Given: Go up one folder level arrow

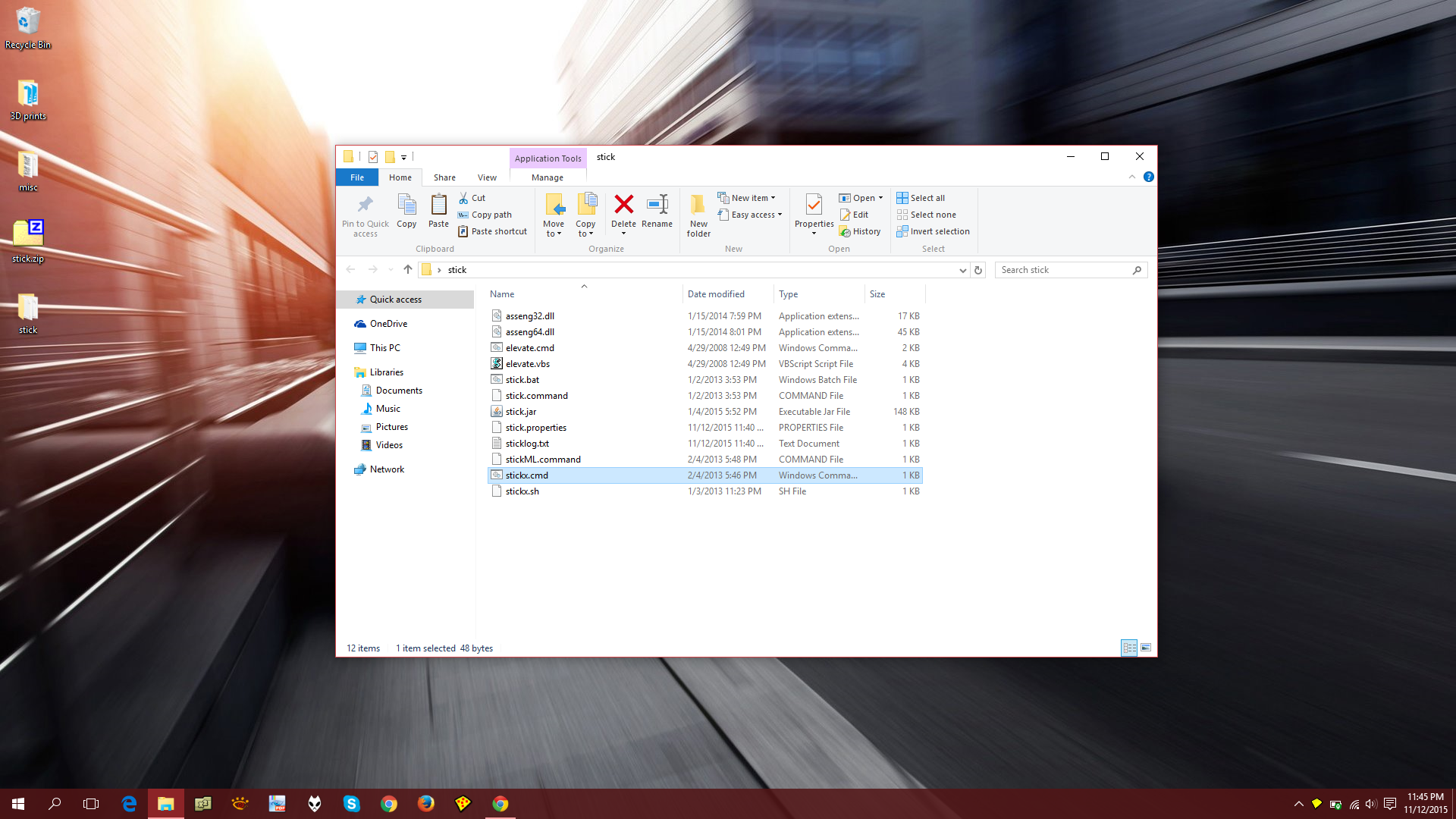Looking at the screenshot, I should pyautogui.click(x=408, y=269).
